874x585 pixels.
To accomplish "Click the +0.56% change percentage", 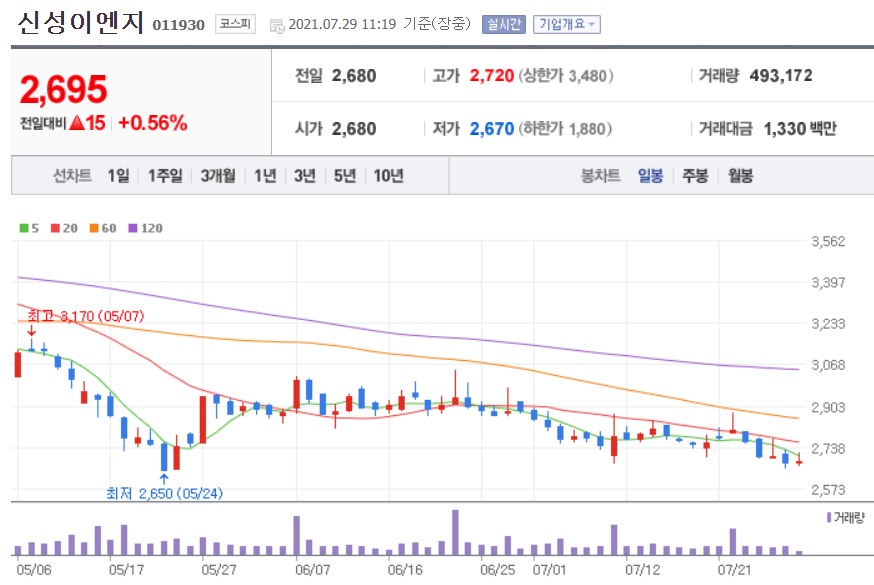I will click(x=153, y=123).
